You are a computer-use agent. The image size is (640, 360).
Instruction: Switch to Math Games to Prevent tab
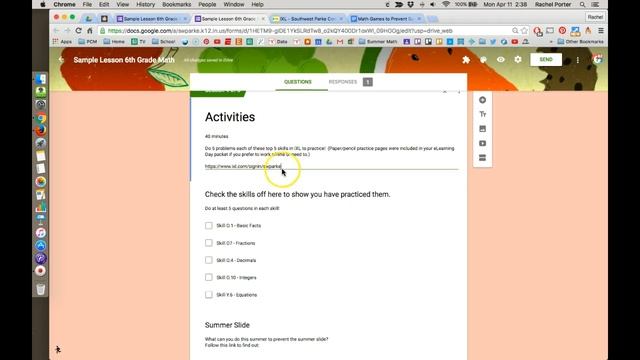tap(385, 19)
